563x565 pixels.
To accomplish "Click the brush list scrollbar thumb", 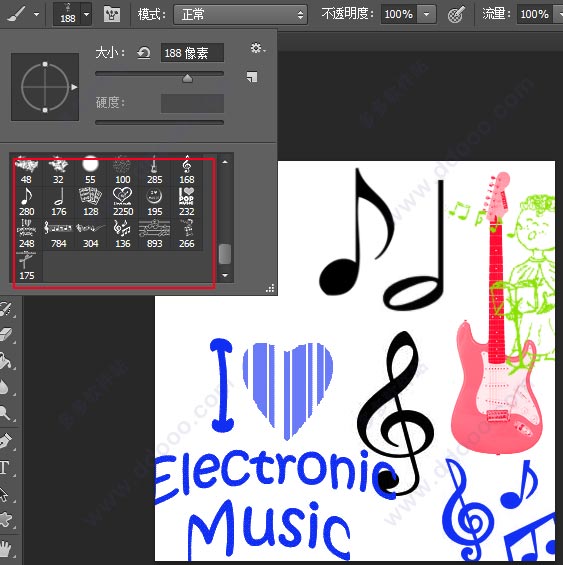I will (225, 254).
